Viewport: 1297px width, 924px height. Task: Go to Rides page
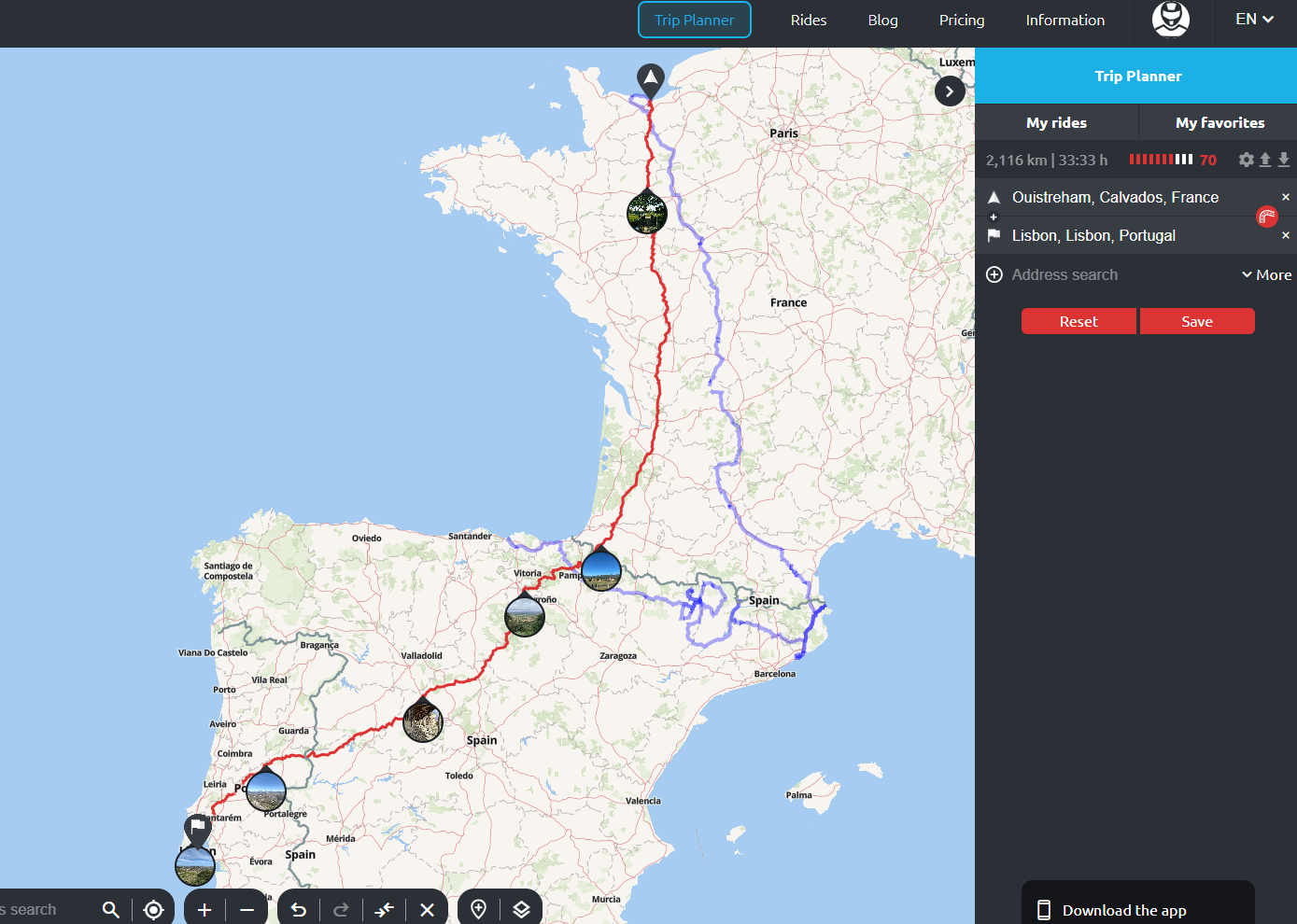click(x=809, y=20)
